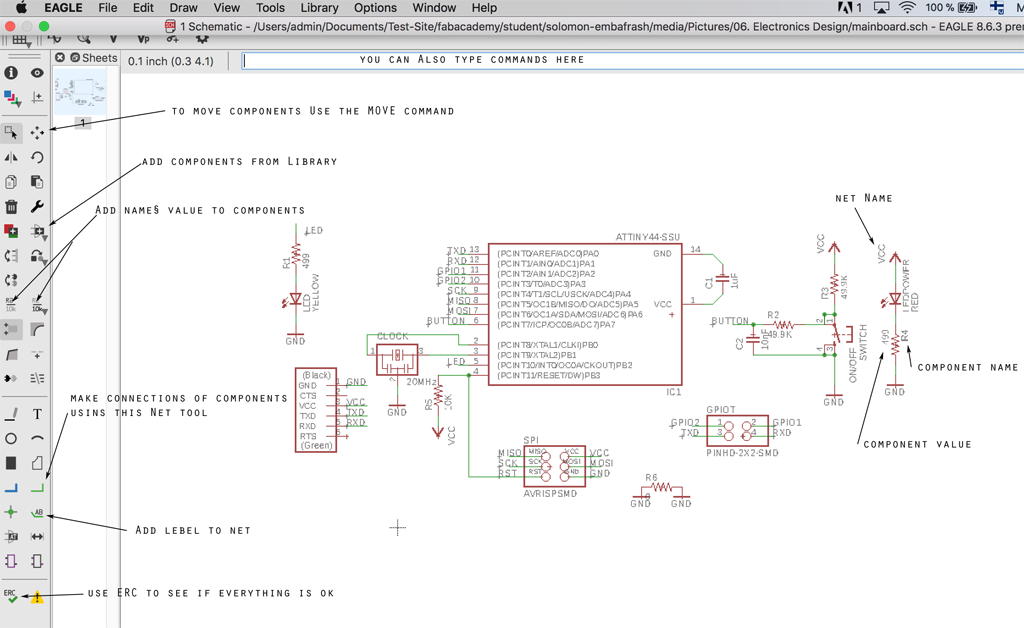Select the Circle tool

pyautogui.click(x=11, y=439)
